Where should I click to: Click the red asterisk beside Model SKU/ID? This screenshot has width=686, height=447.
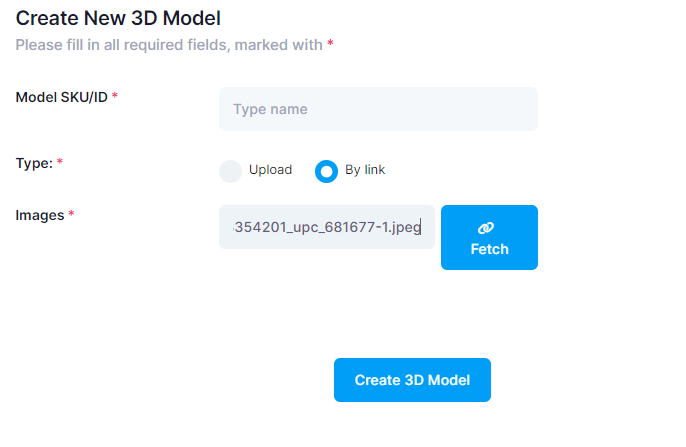(115, 96)
